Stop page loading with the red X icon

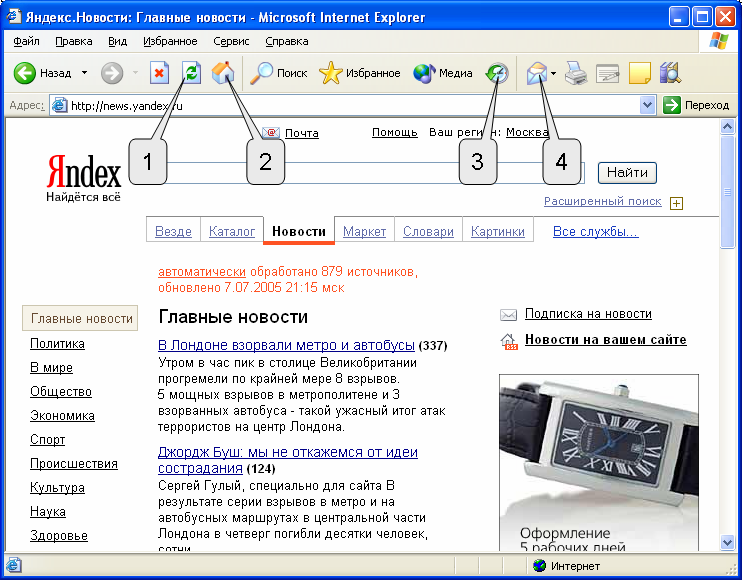click(x=159, y=73)
